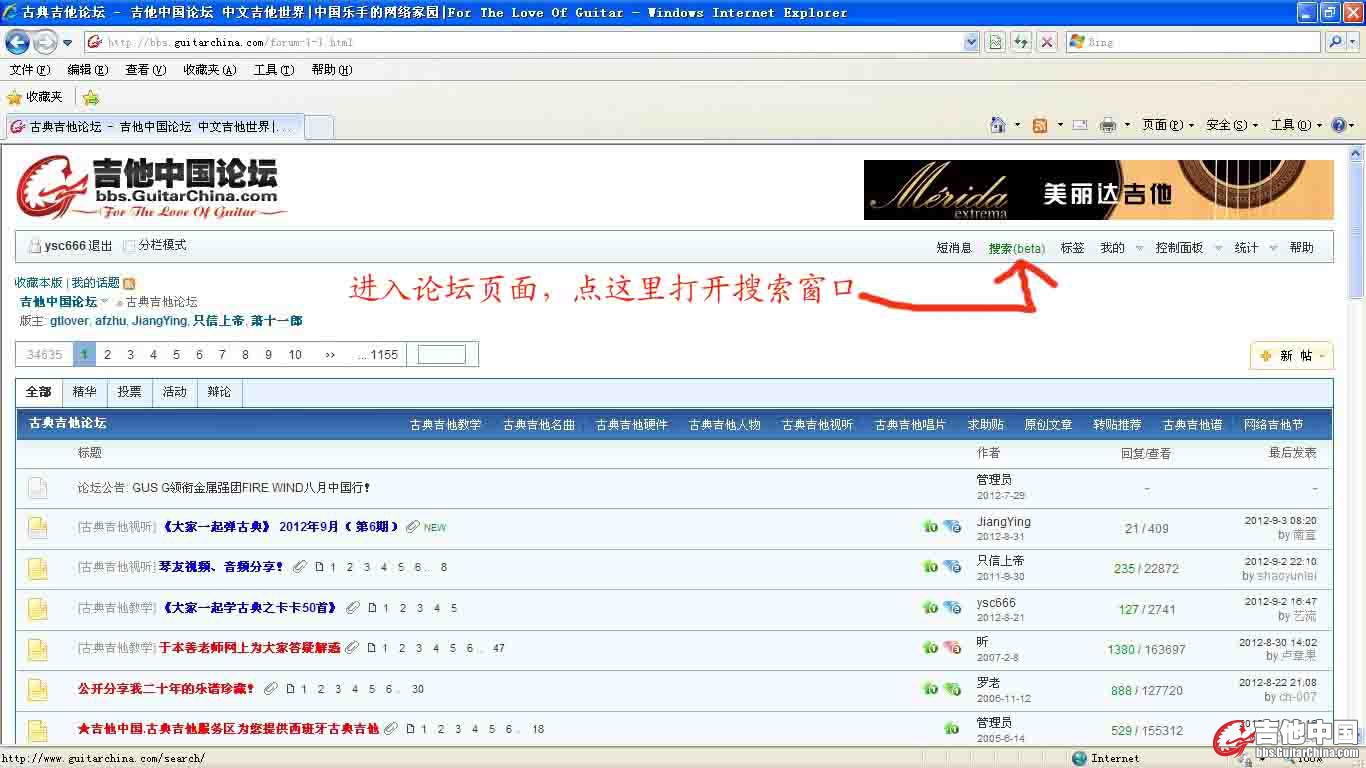The image size is (1366, 768).
Task: Open the 收藏夹(A) menu
Action: (x=210, y=70)
